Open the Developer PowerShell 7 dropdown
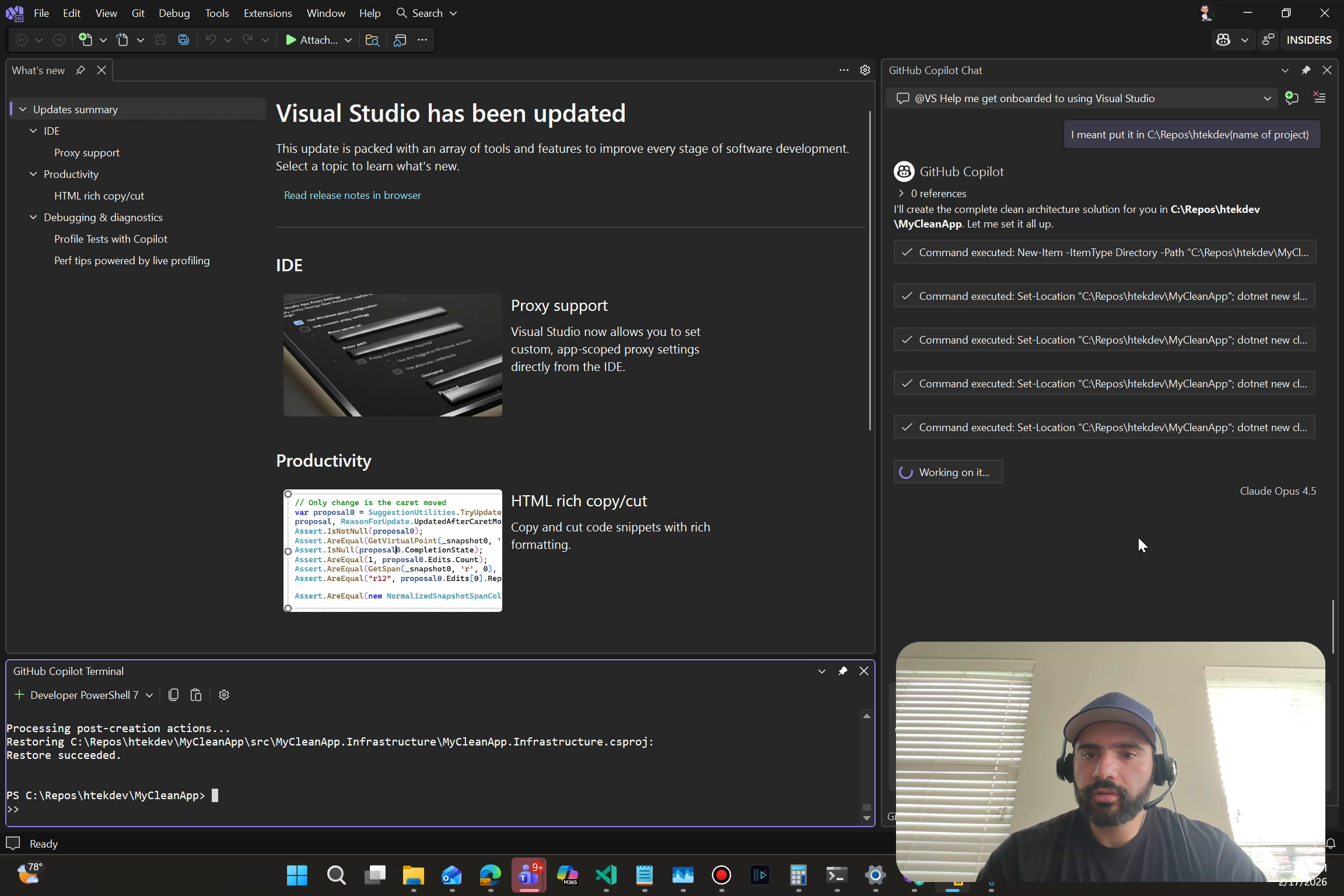This screenshot has width=1344, height=896. pyautogui.click(x=149, y=695)
